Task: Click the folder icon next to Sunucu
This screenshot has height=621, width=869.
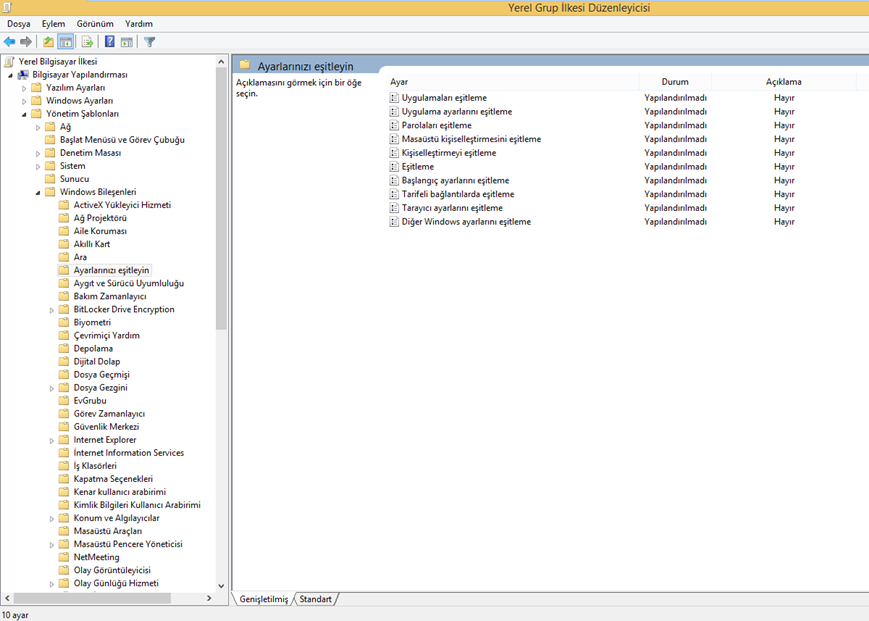Action: [x=50, y=179]
